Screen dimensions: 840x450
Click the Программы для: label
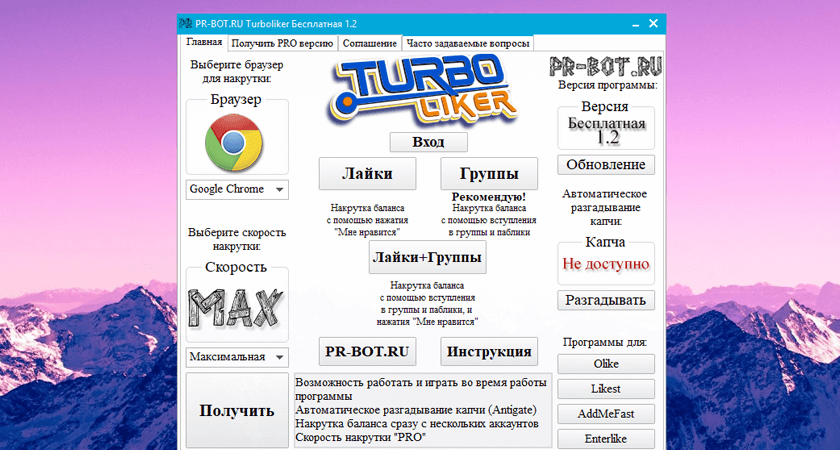605,342
